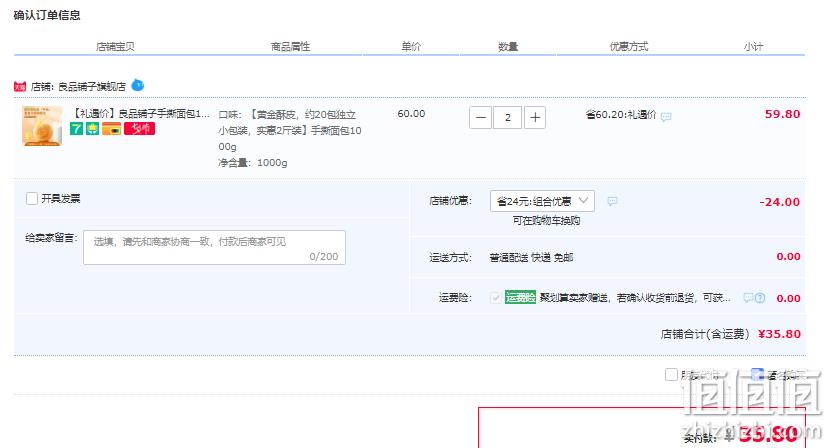Toggle the 匿名购买 checkbox

point(757,374)
